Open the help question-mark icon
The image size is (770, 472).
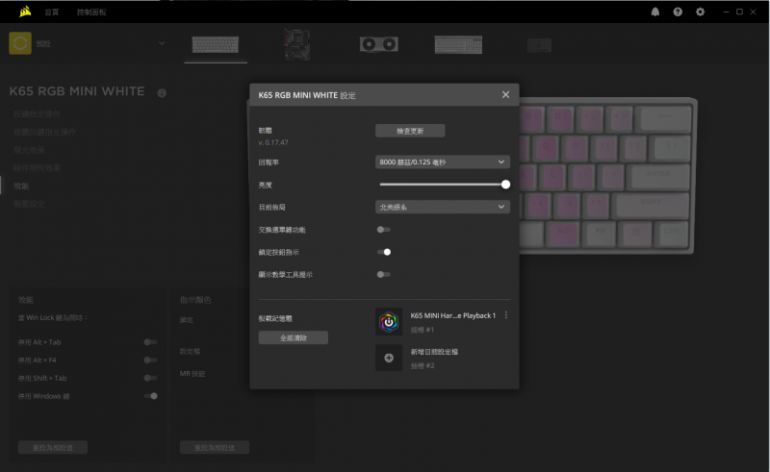[x=678, y=12]
